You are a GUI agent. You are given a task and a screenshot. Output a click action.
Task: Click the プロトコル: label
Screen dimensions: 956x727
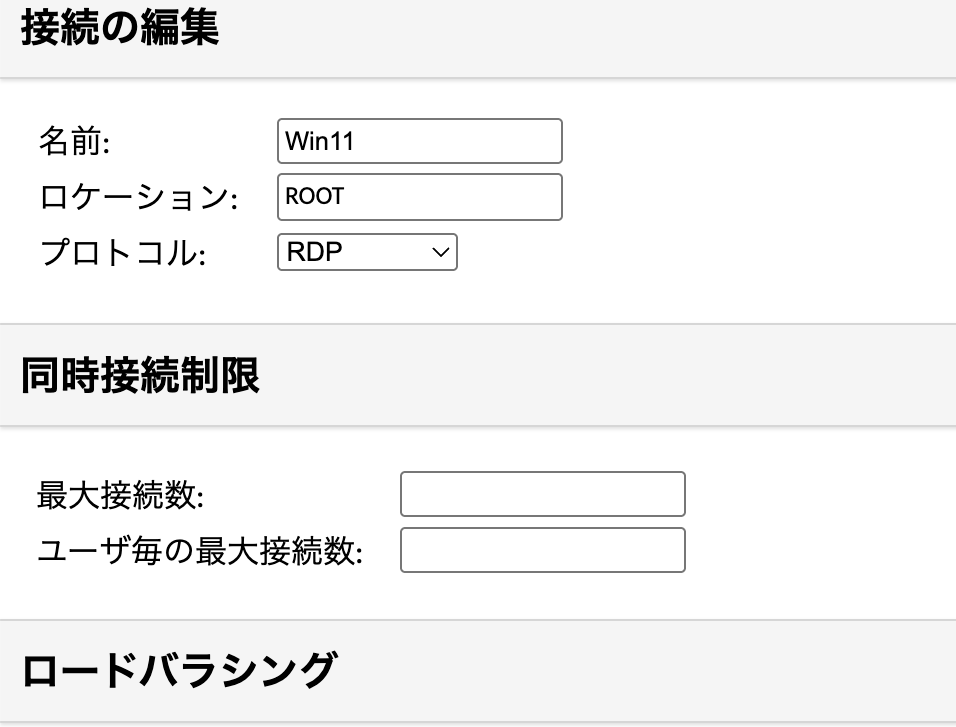[122, 253]
